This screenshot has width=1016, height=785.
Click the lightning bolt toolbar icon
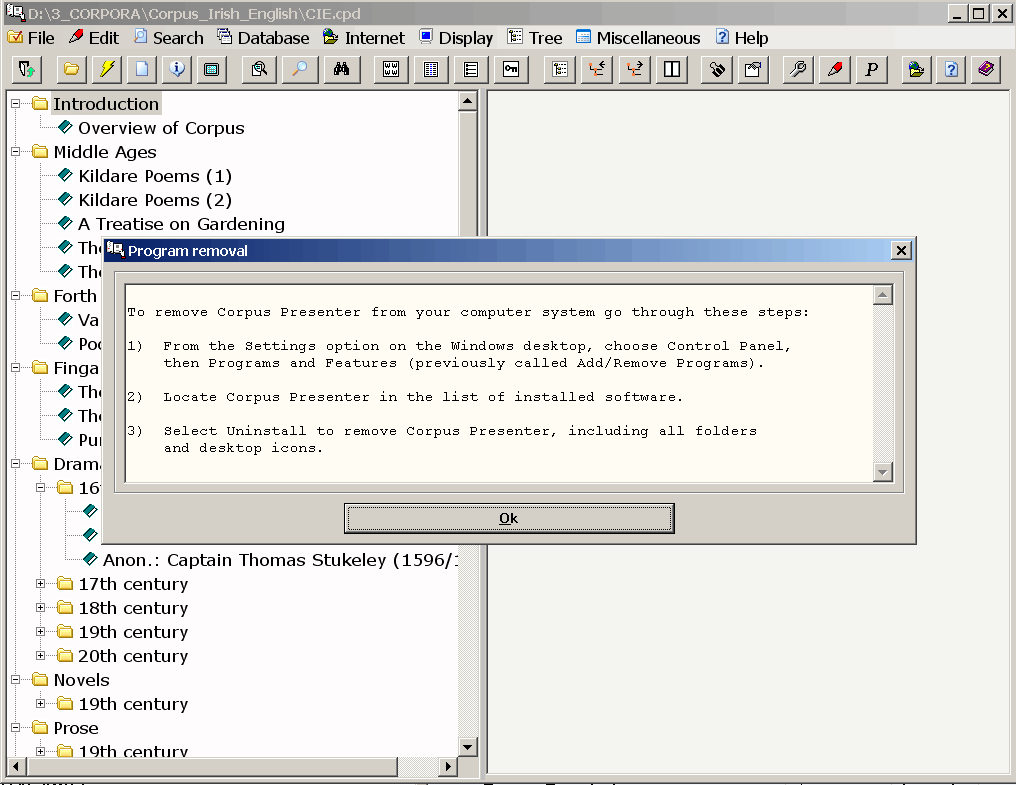click(x=106, y=69)
